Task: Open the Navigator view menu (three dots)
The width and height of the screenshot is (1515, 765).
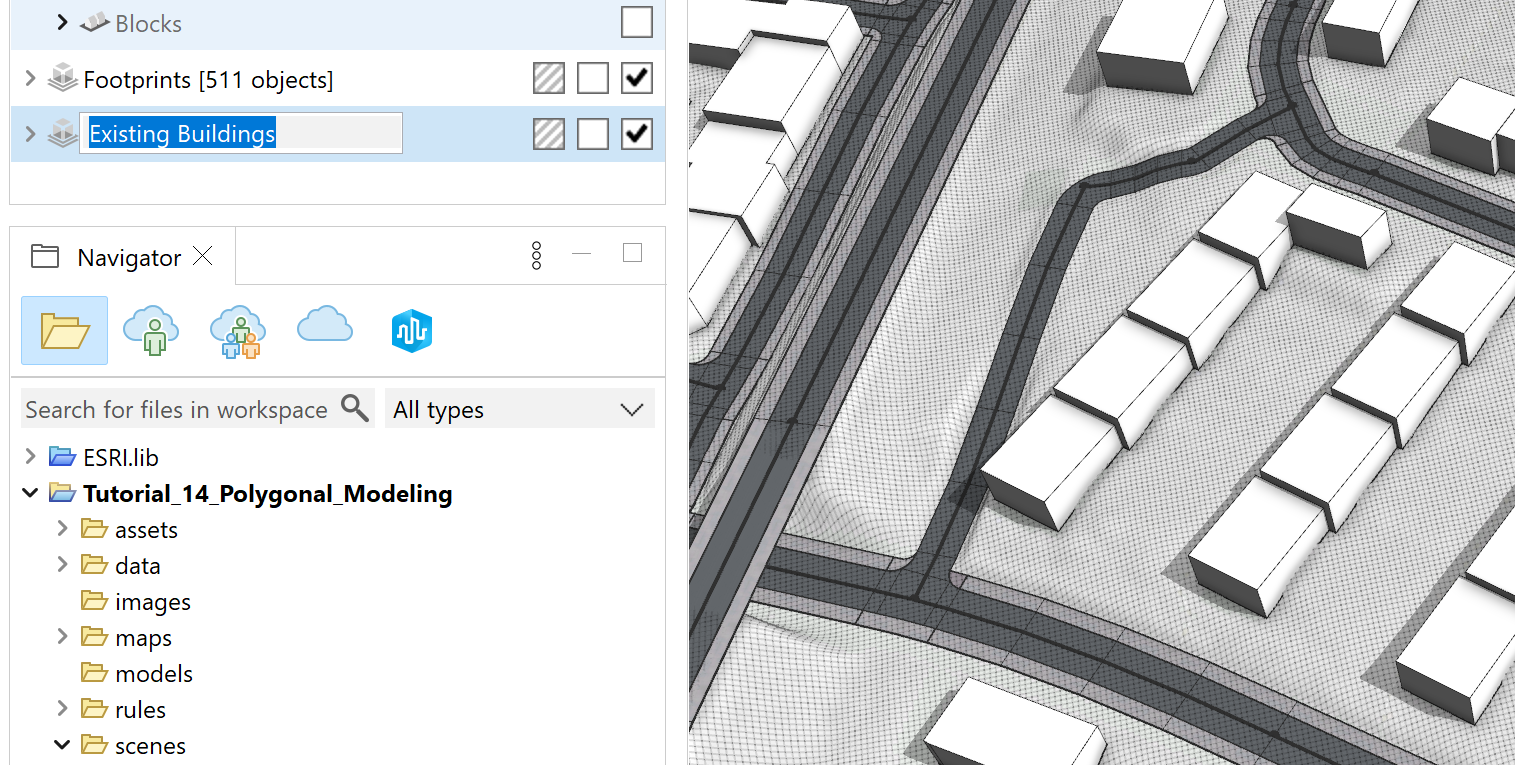Action: click(536, 255)
